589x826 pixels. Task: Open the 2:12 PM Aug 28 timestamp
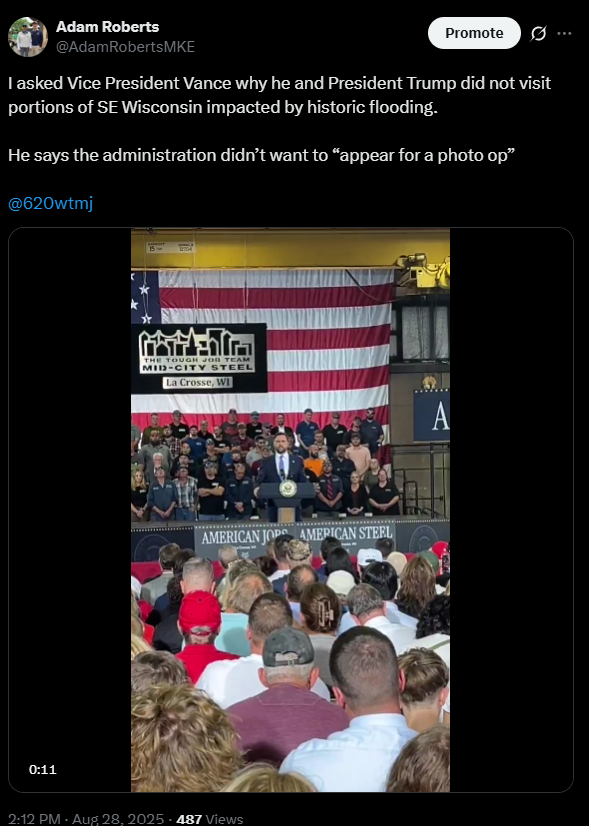tap(86, 819)
